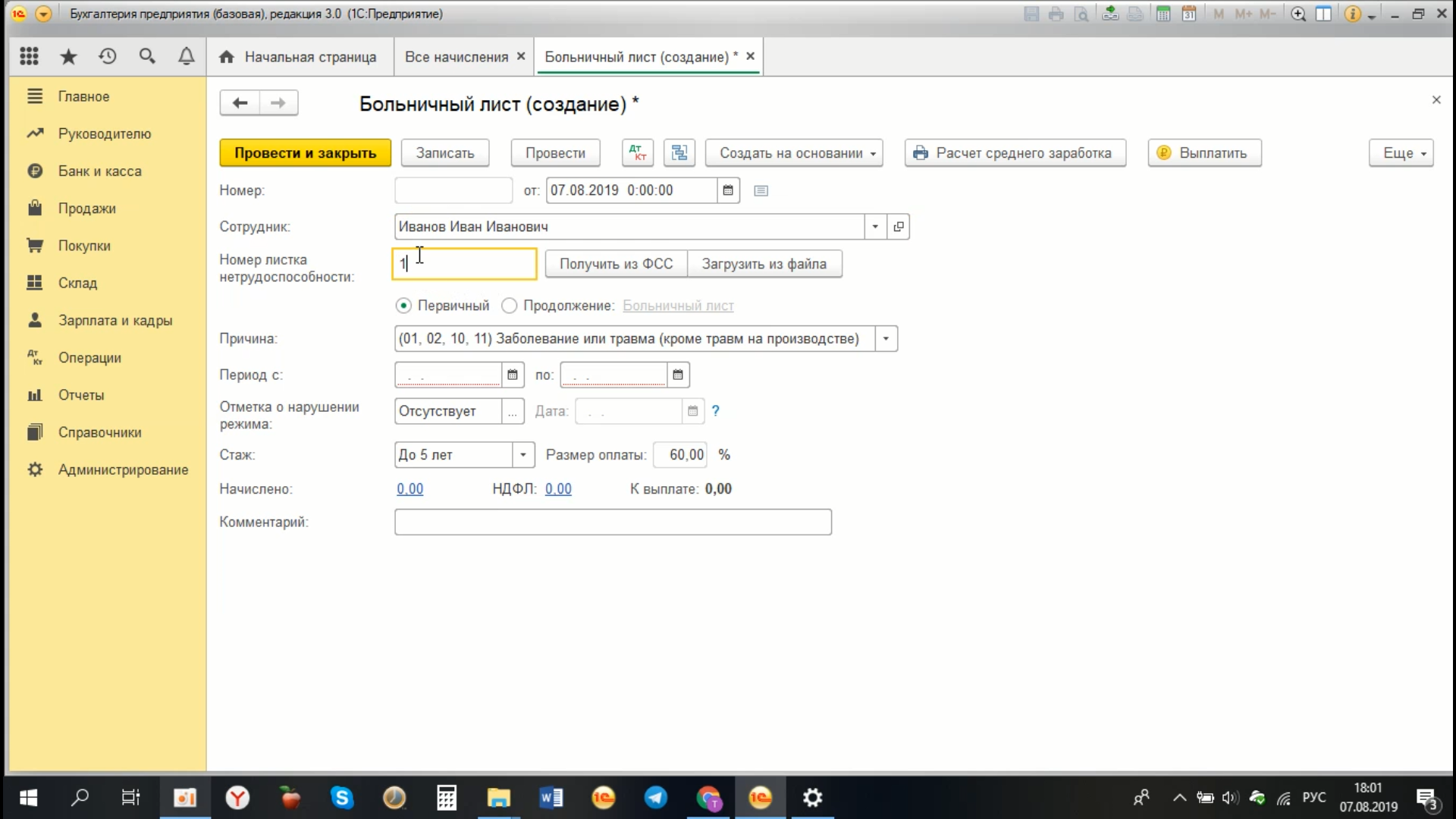The width and height of the screenshot is (1456, 819).
Task: Click Получить из ФСС button
Action: pos(616,264)
